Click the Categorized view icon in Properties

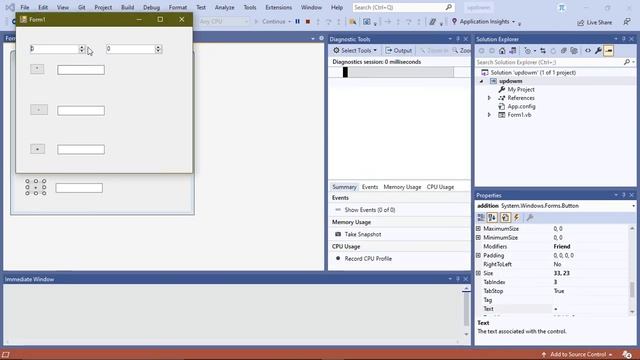point(481,218)
